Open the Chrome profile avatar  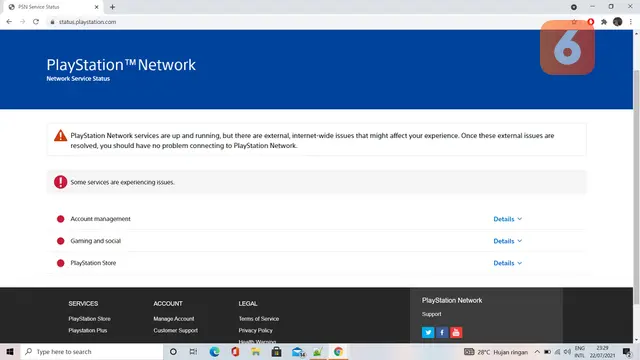(618, 22)
